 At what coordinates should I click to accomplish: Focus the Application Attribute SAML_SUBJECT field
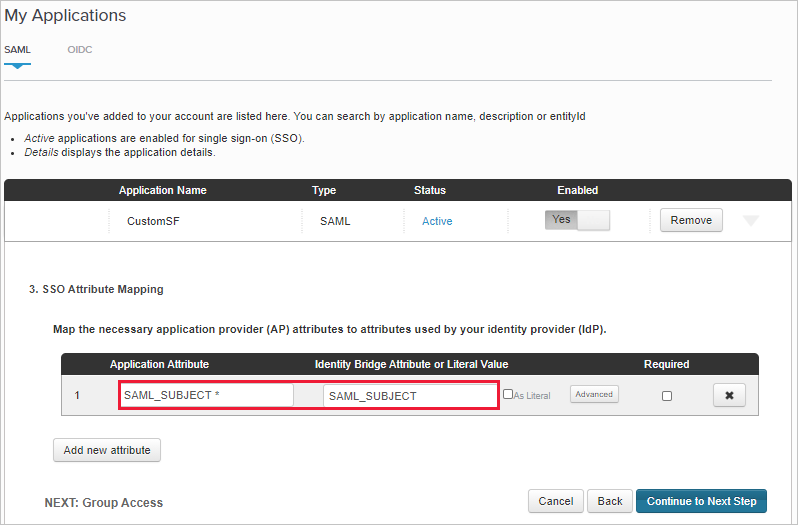pos(206,395)
